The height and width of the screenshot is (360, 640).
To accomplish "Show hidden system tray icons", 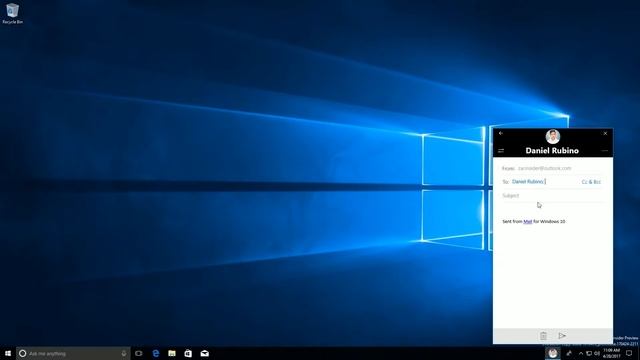I will [x=581, y=353].
